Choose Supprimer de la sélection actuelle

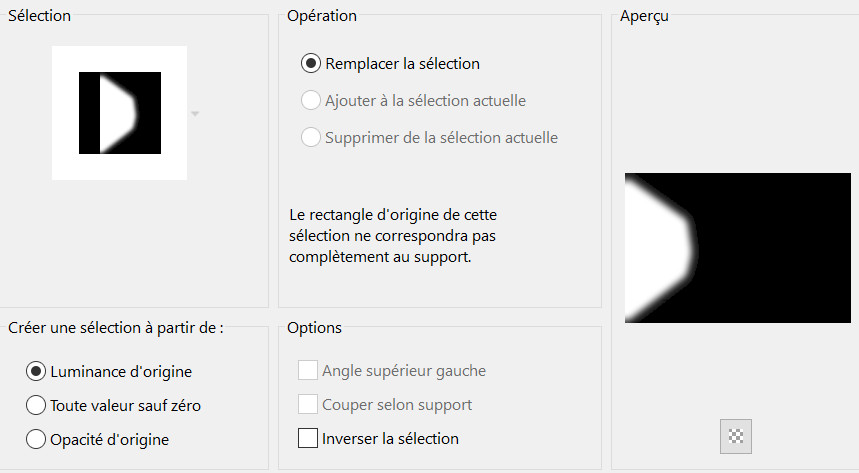310,138
